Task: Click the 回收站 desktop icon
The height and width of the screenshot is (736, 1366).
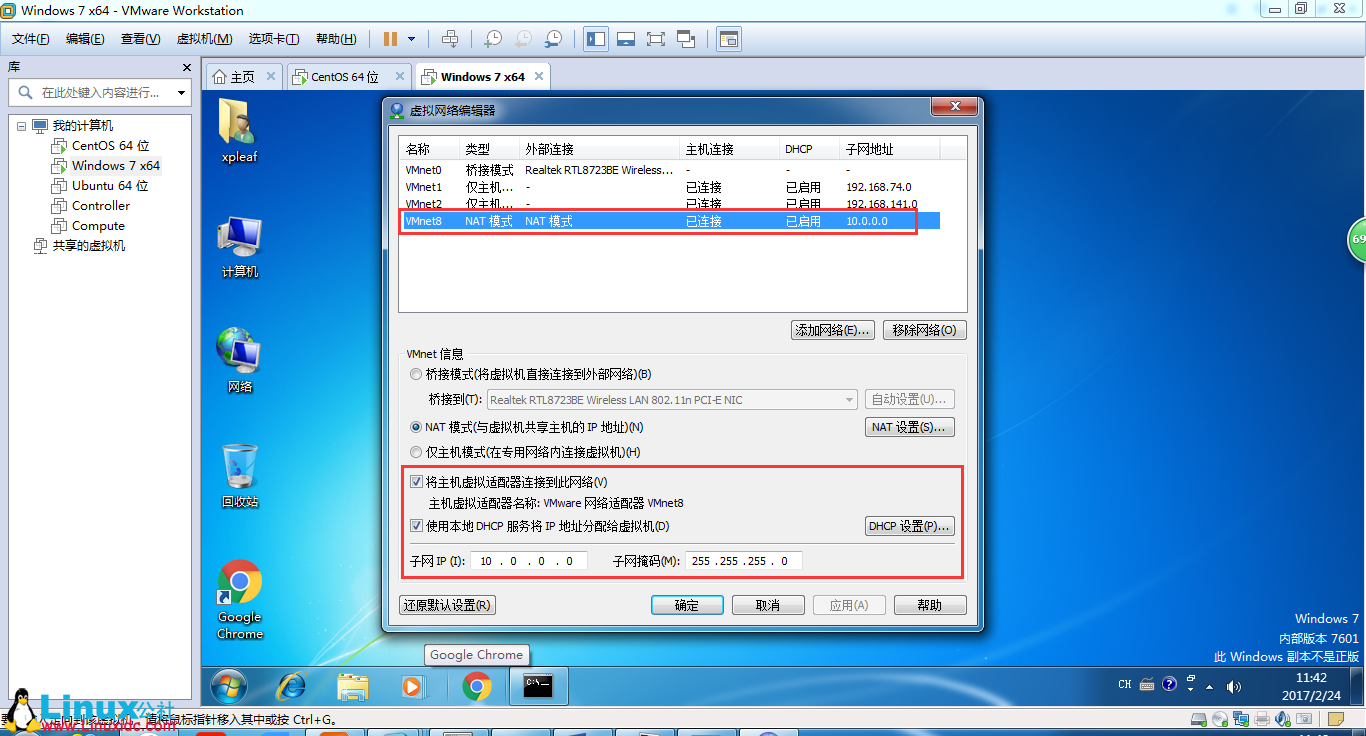Action: tap(239, 476)
